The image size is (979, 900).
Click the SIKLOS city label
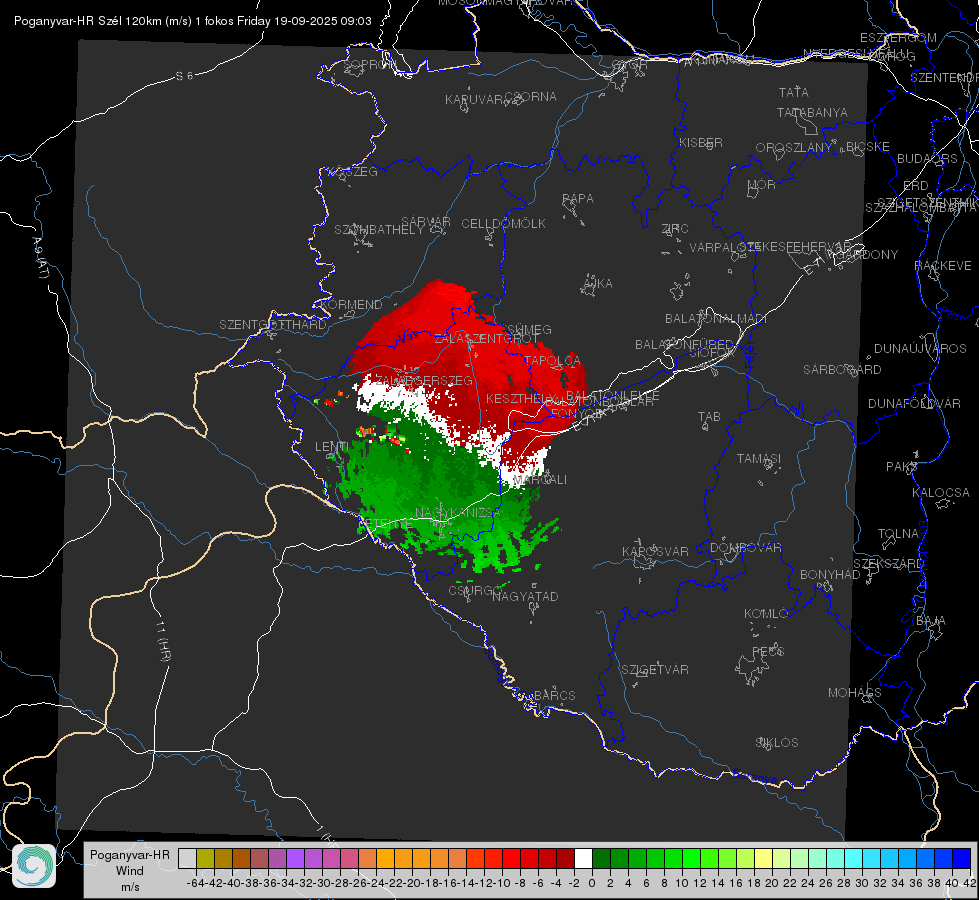point(777,743)
